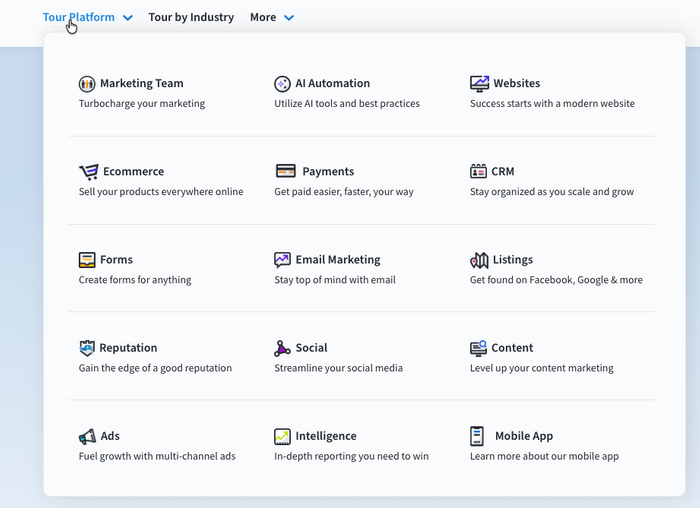Open the Mobile App link
This screenshot has height=508, width=700.
524,436
